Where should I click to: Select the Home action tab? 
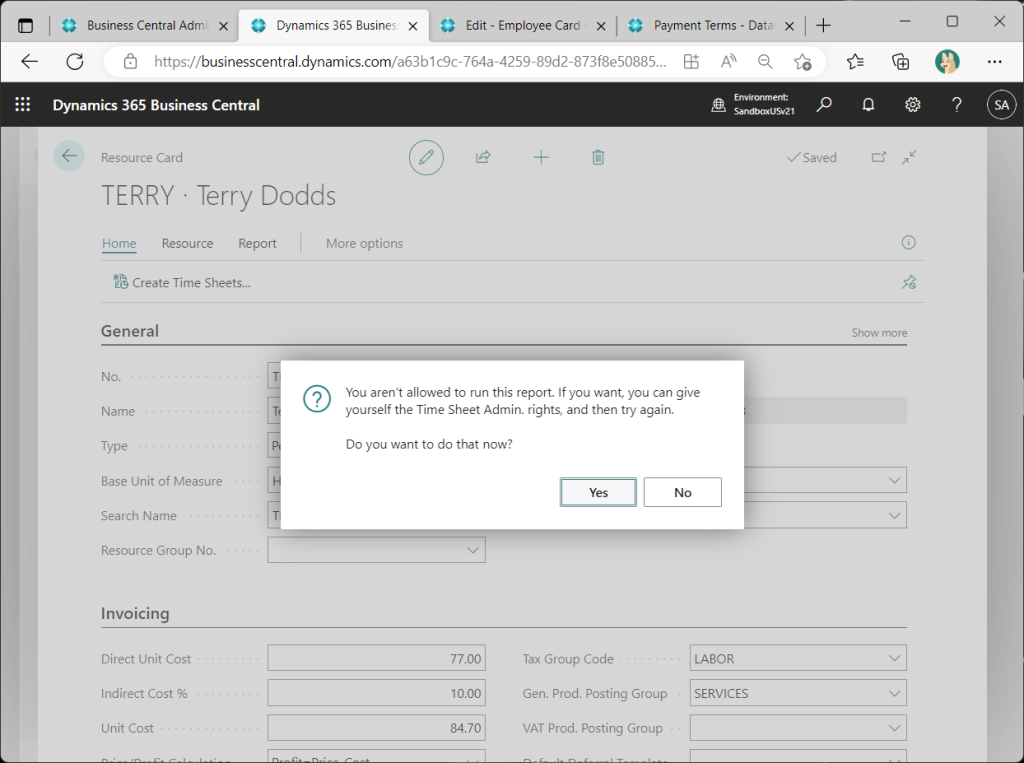pyautogui.click(x=119, y=243)
